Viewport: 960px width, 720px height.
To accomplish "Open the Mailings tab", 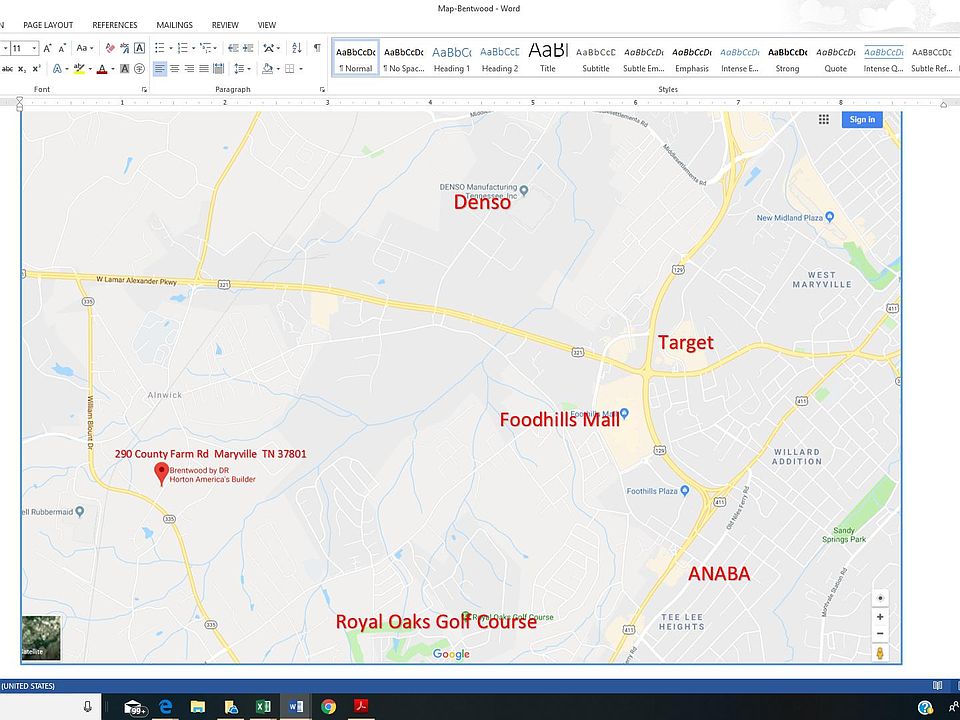I will pos(174,25).
